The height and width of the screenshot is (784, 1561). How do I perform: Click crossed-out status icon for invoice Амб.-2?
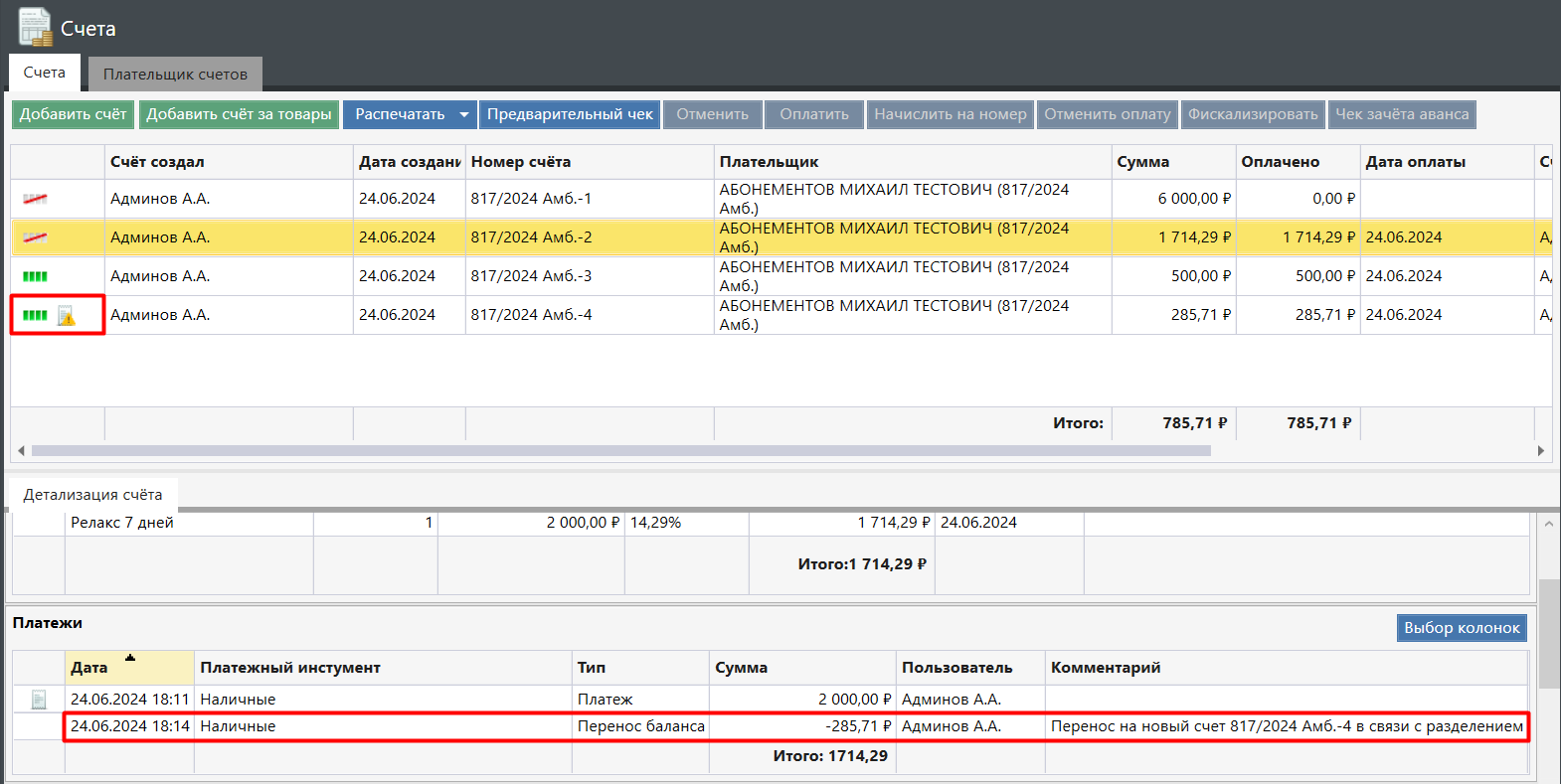(35, 237)
